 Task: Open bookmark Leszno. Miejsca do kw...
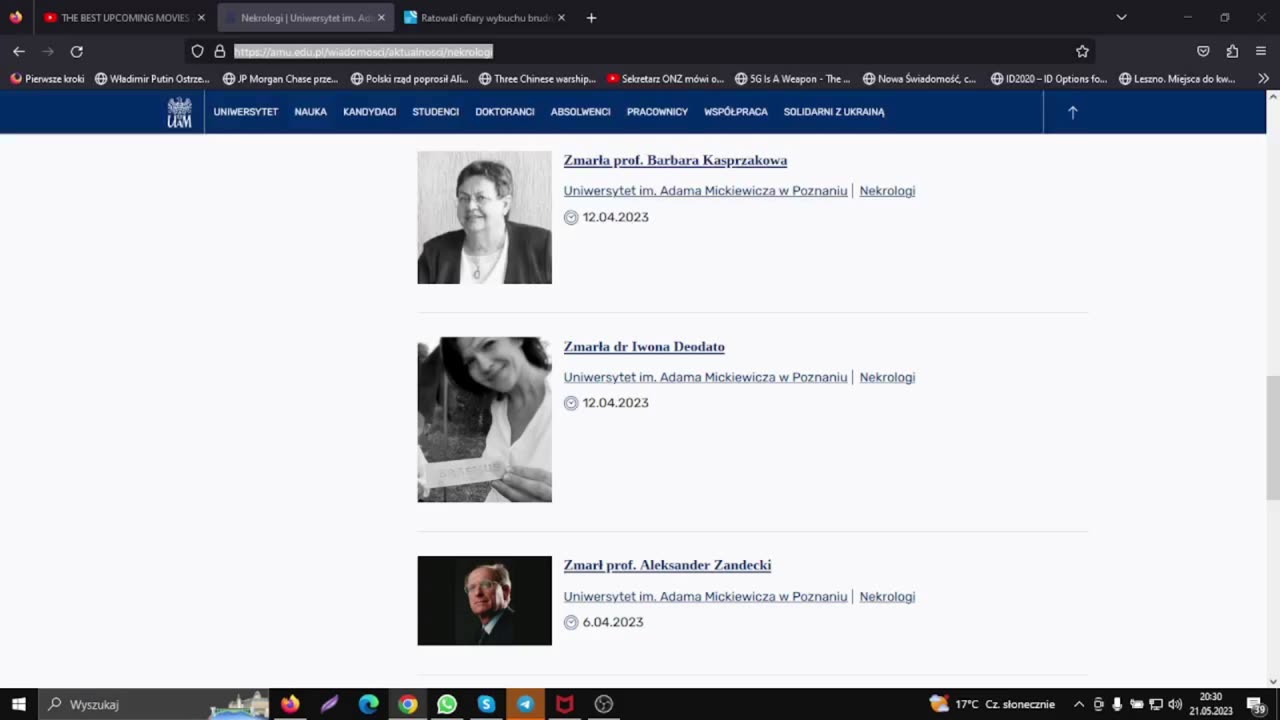click(1177, 79)
